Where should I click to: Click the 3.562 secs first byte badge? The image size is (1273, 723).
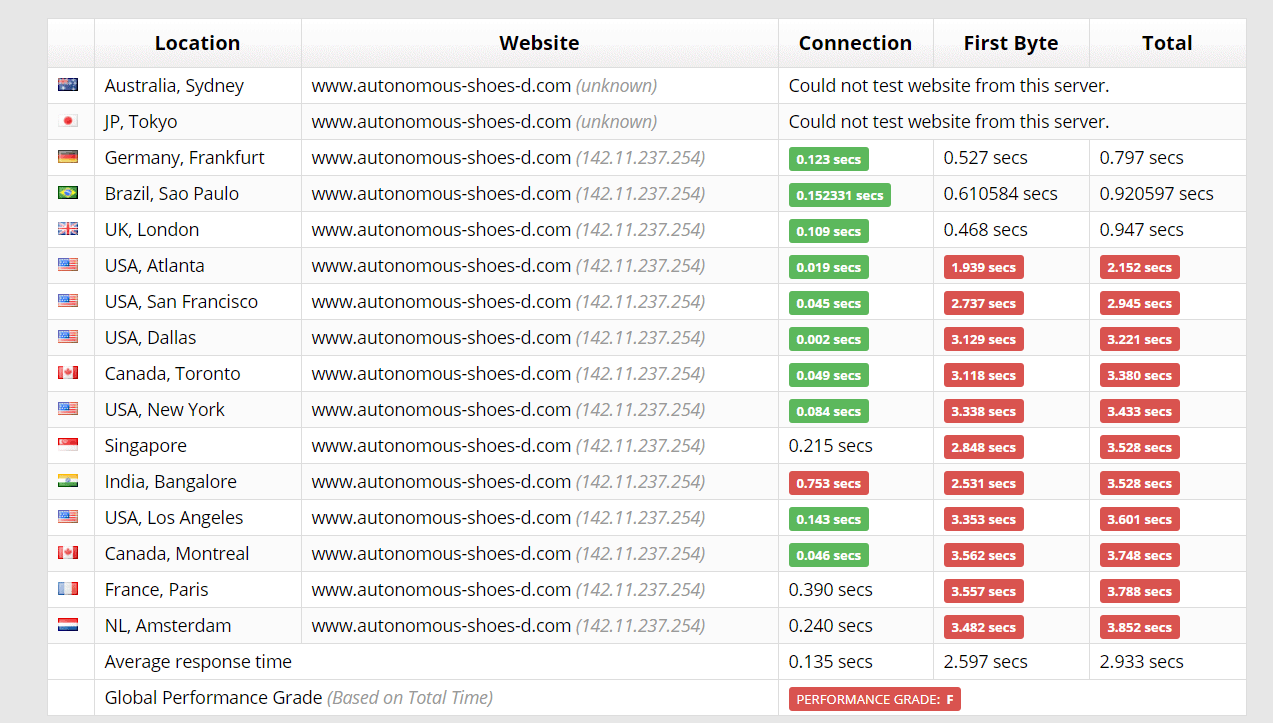[x=984, y=555]
